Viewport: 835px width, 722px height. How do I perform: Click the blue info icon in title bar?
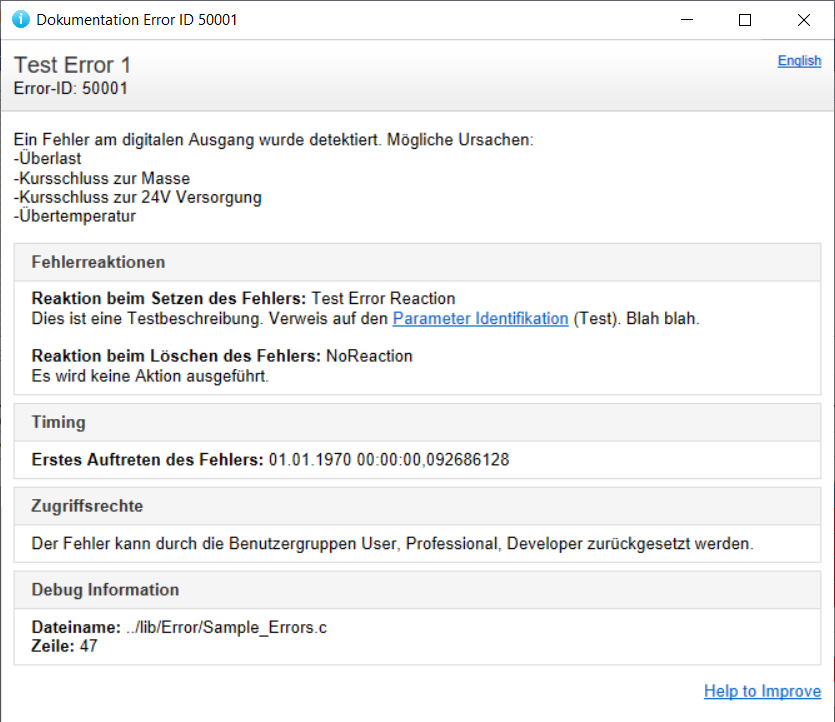19,20
